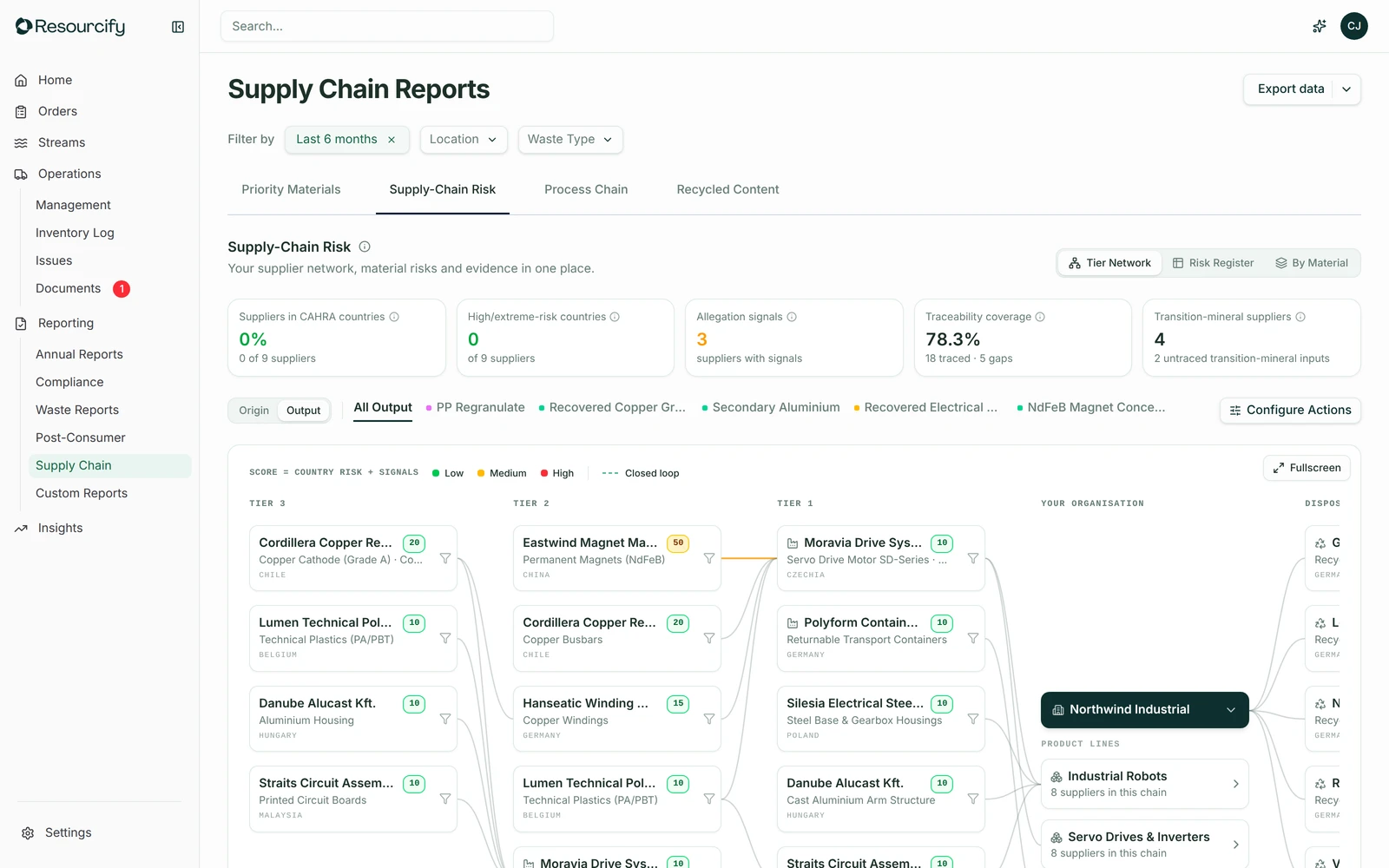The height and width of the screenshot is (868, 1389).
Task: Select By Material view
Action: click(1312, 263)
